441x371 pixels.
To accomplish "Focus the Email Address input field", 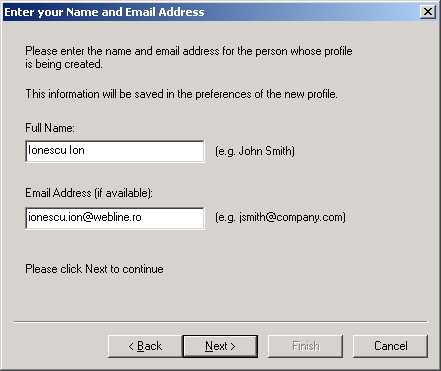I will (115, 218).
